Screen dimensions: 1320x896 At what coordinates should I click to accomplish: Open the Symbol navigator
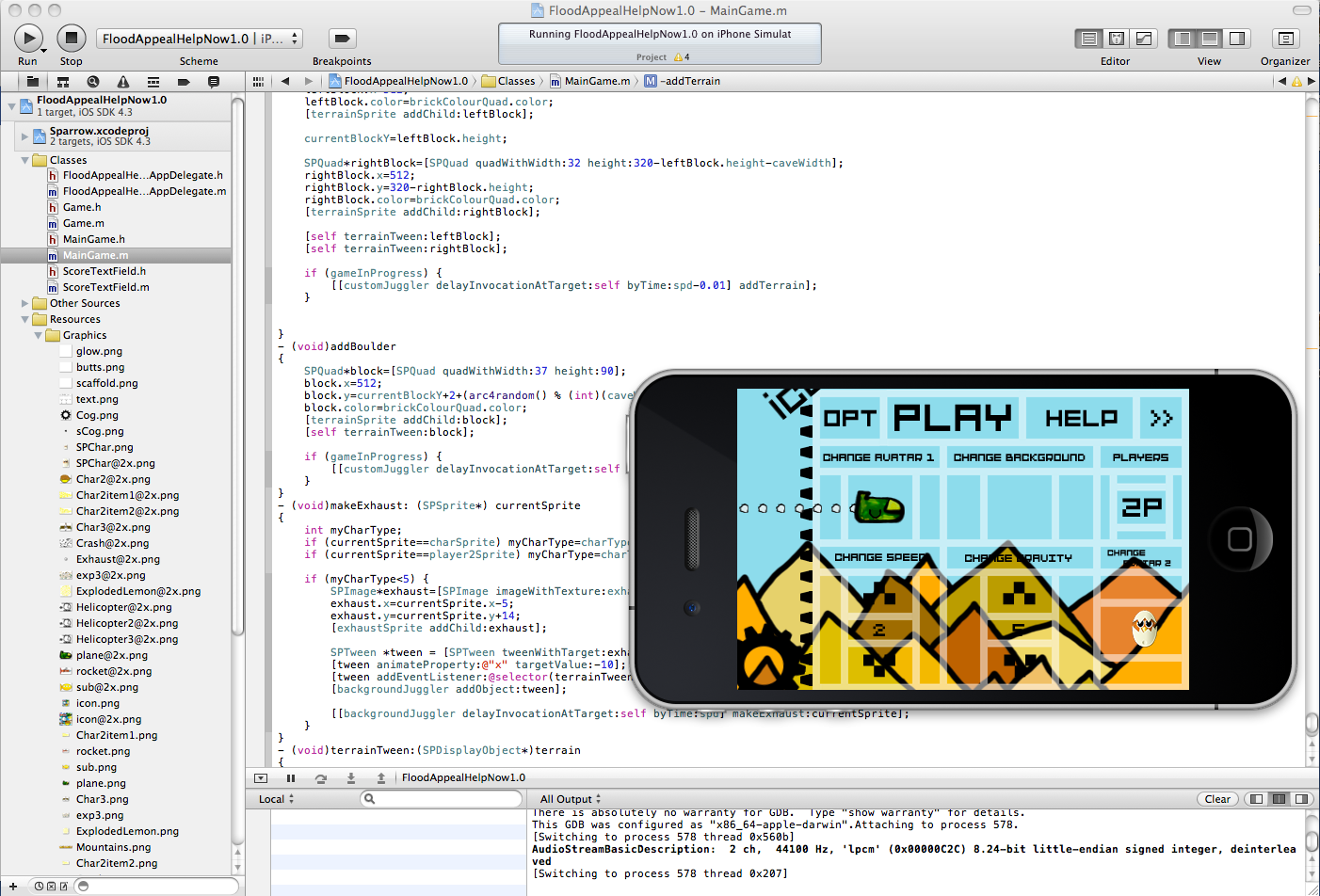(x=63, y=81)
